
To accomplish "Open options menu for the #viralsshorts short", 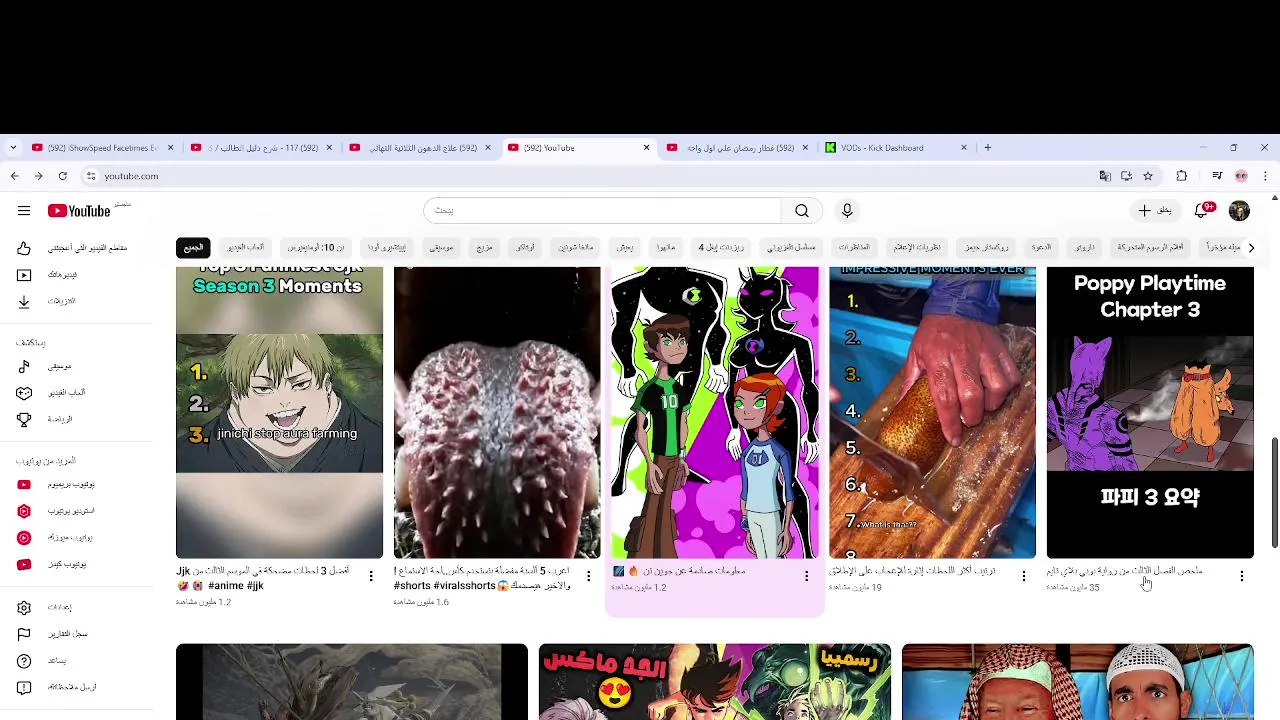I will [588, 576].
